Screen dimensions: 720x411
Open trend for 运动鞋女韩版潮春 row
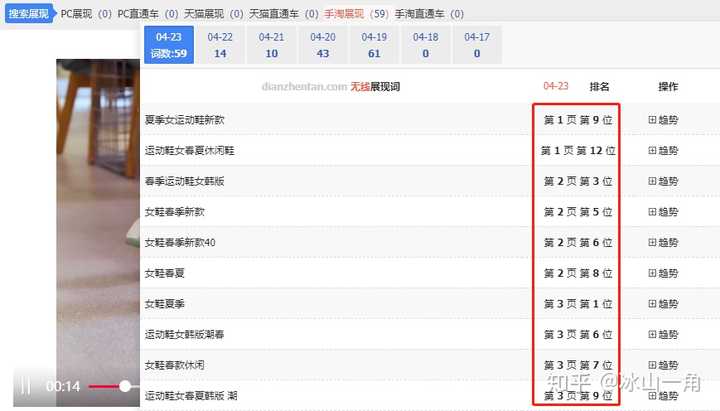point(663,334)
